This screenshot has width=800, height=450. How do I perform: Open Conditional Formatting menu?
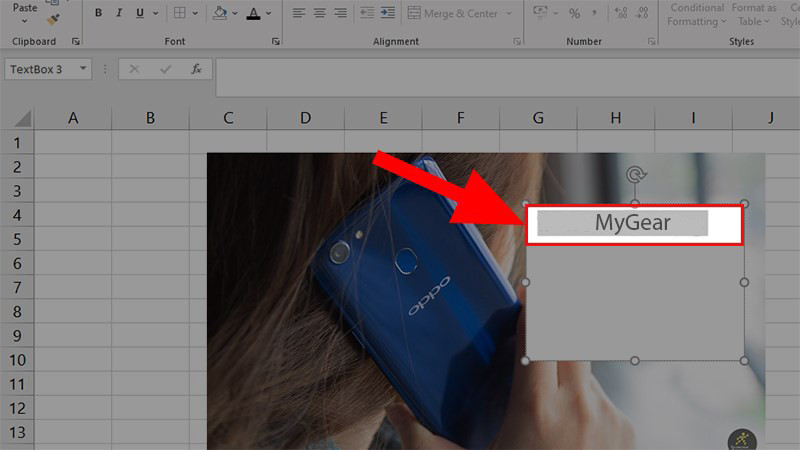pyautogui.click(x=696, y=14)
